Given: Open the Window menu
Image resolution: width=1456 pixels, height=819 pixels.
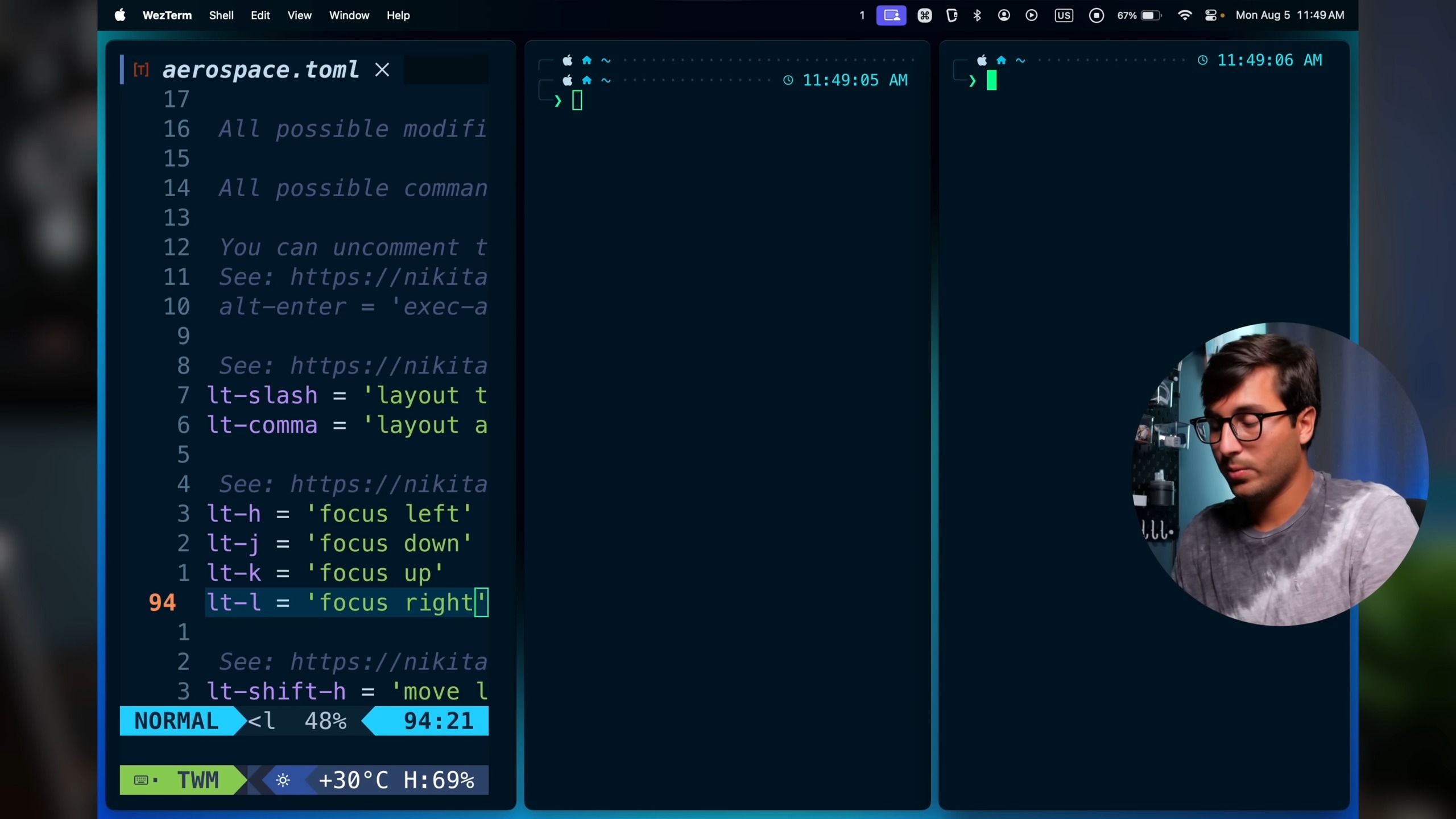Looking at the screenshot, I should pyautogui.click(x=349, y=15).
